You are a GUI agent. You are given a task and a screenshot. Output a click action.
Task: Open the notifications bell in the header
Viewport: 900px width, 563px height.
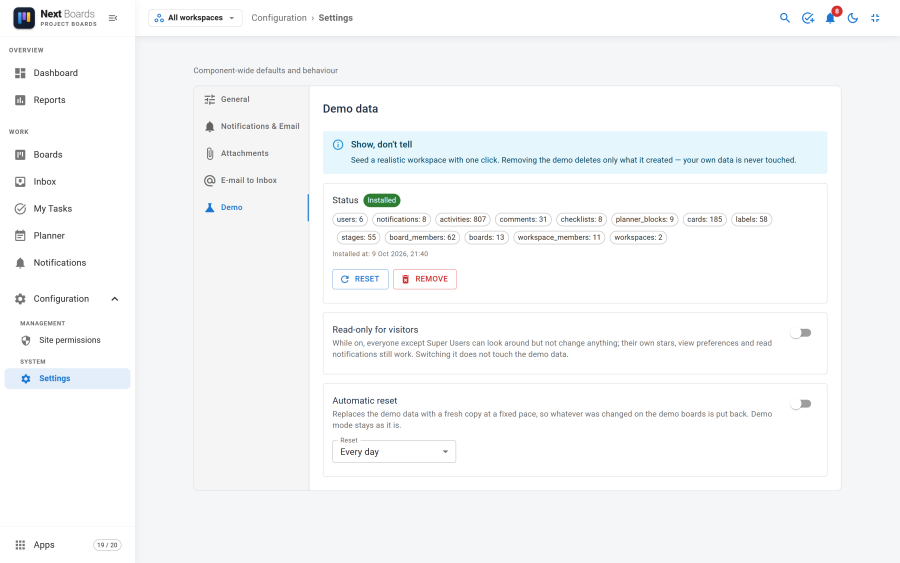[x=830, y=18]
